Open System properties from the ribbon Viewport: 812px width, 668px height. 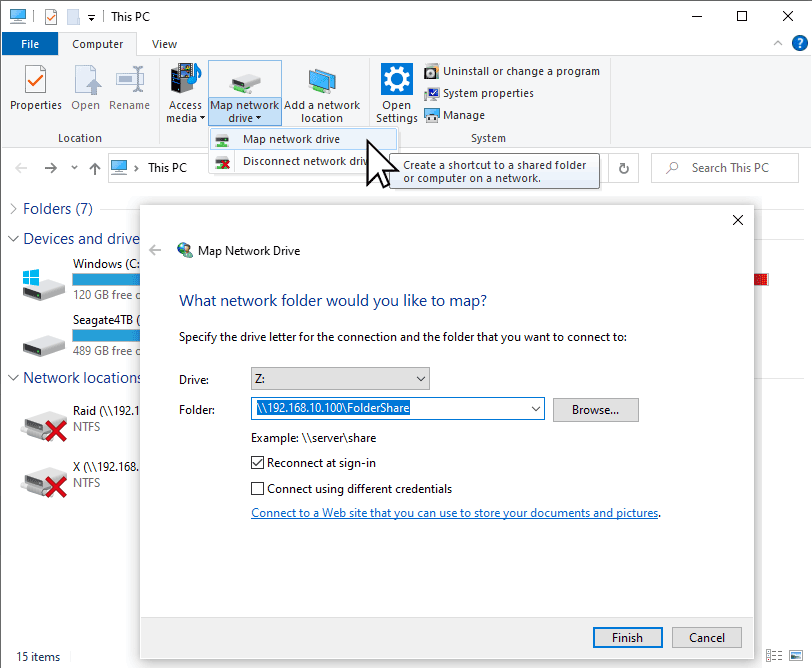click(479, 93)
